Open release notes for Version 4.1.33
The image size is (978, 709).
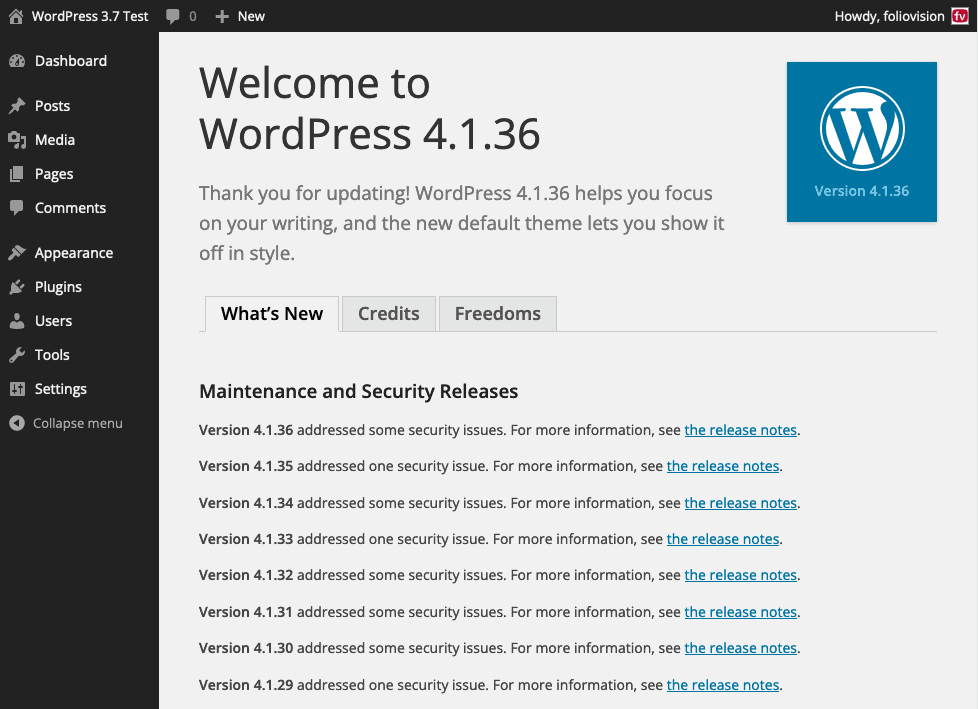(723, 539)
